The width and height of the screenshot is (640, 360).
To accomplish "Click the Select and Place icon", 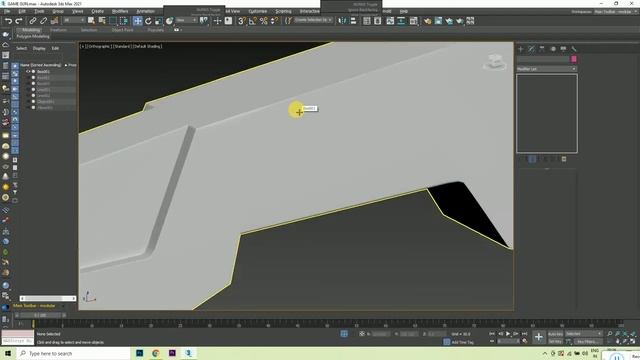I will [169, 21].
